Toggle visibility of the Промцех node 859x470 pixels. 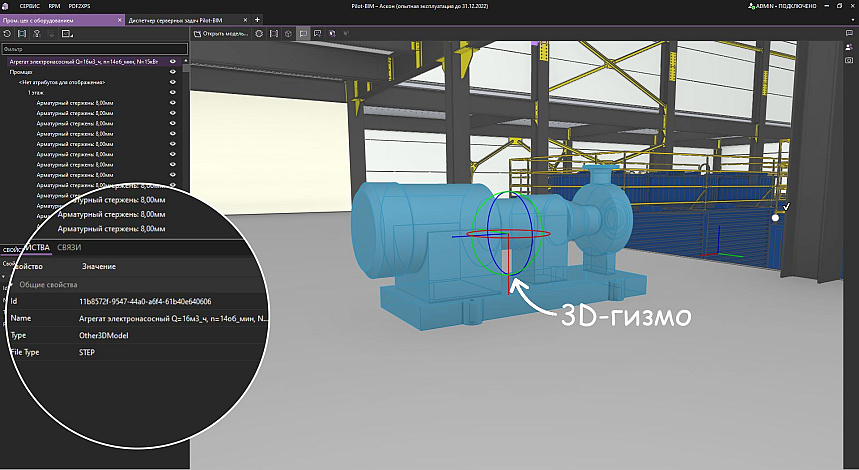click(173, 72)
